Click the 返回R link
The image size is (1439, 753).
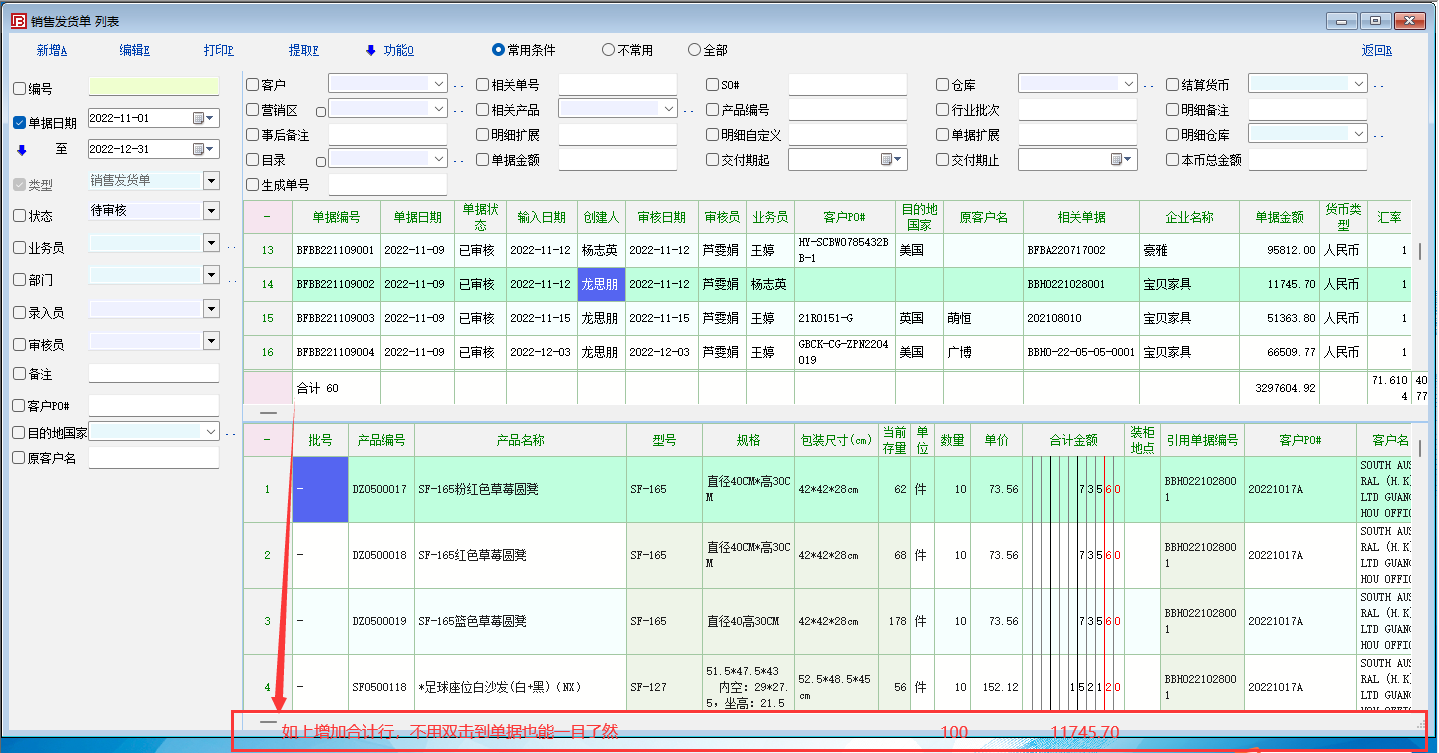(1376, 50)
